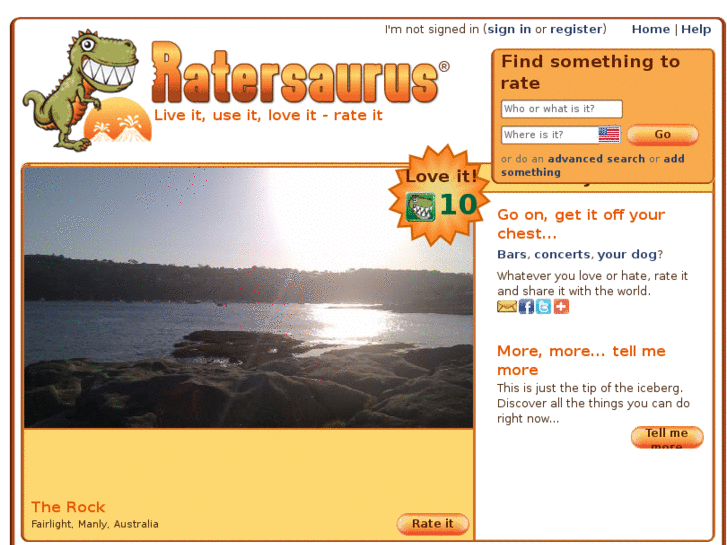Click the dinosaur mascot logo
727x545 pixels.
(x=86, y=90)
